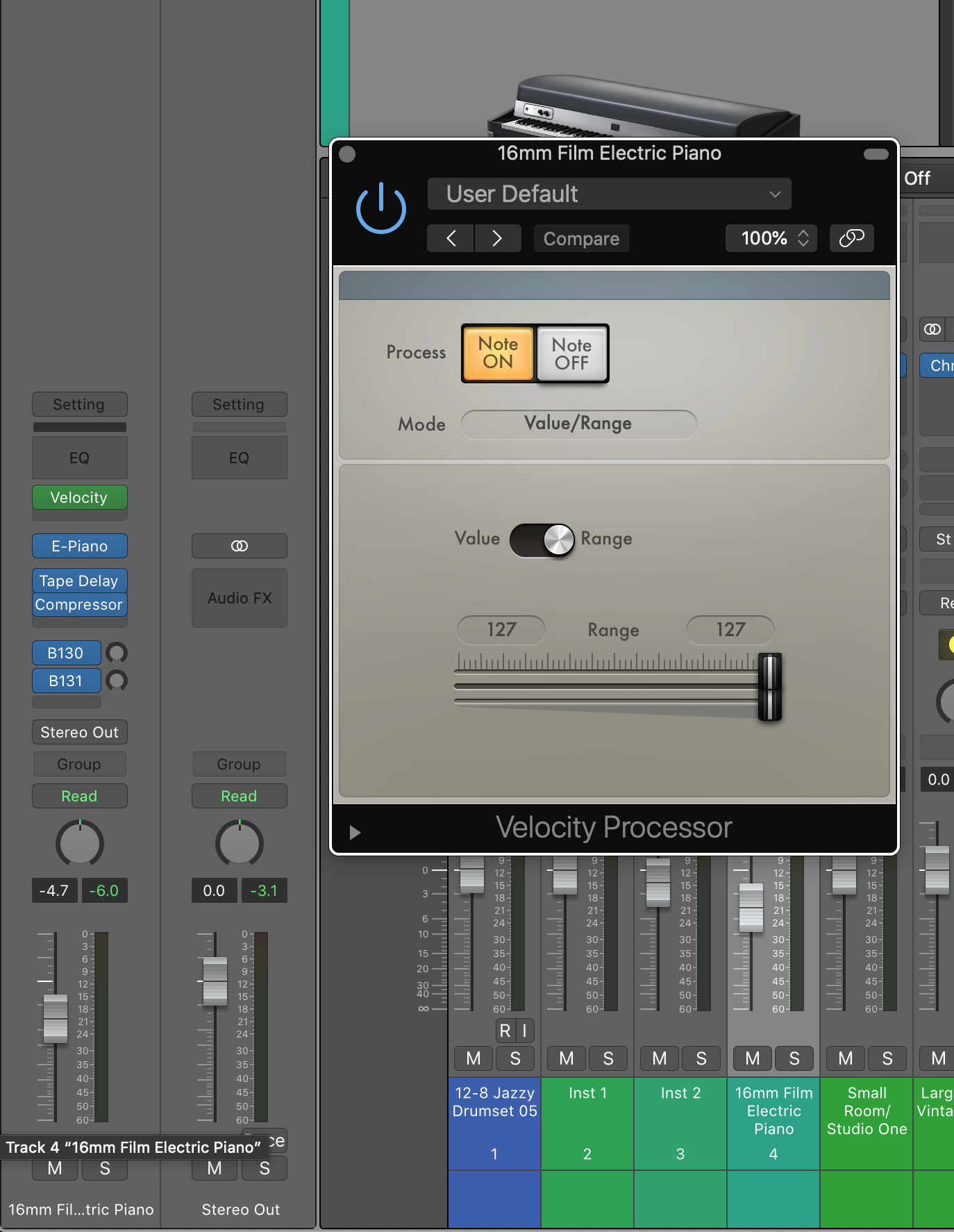Click Read automation on the piano channel strip
The height and width of the screenshot is (1232, 954).
[x=79, y=796]
